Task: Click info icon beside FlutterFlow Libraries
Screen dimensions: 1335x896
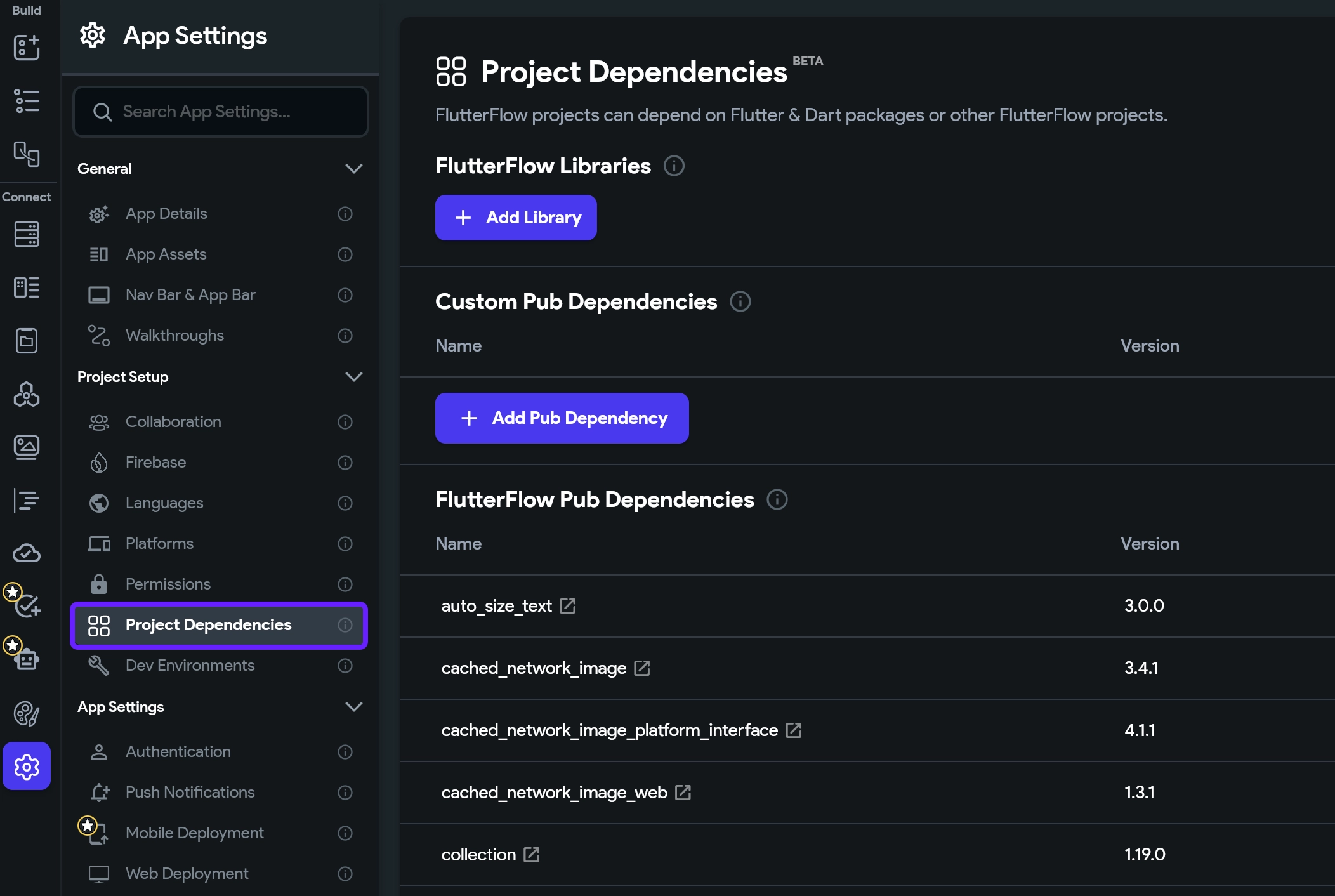Action: tap(674, 166)
